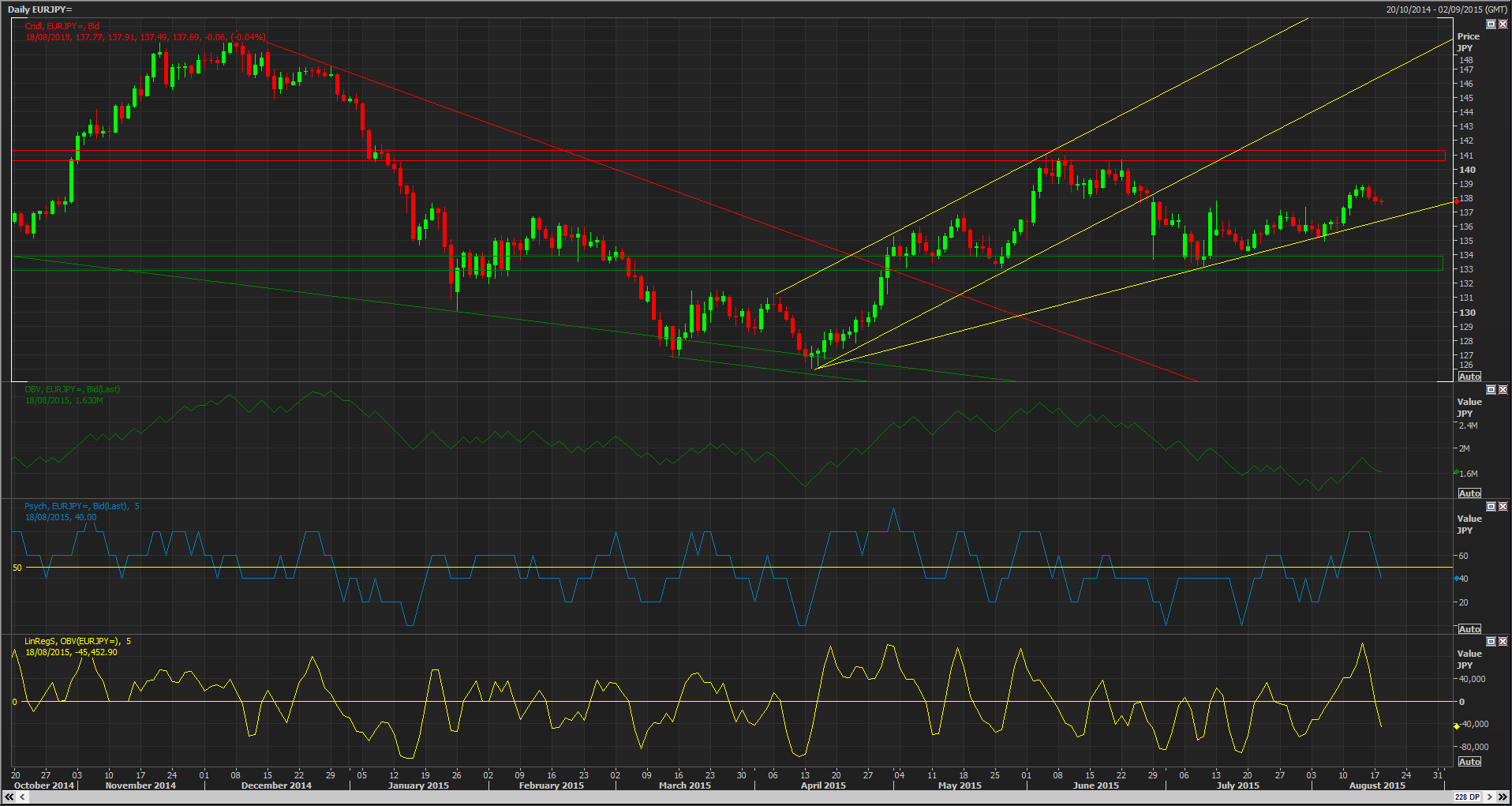Viewport: 1512px width, 806px height.
Task: Click the Price JPY axis title
Action: [x=1469, y=42]
